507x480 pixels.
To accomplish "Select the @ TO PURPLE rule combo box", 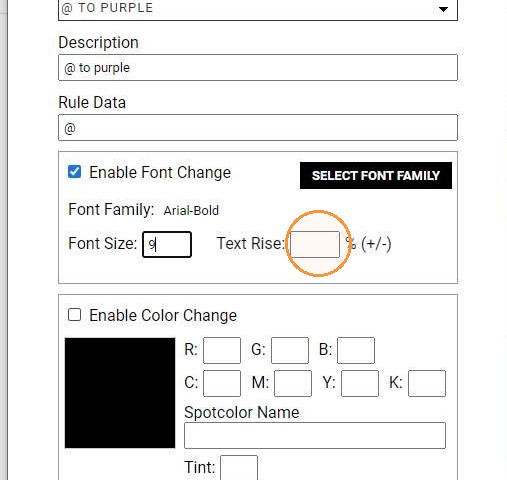I will pyautogui.click(x=258, y=10).
